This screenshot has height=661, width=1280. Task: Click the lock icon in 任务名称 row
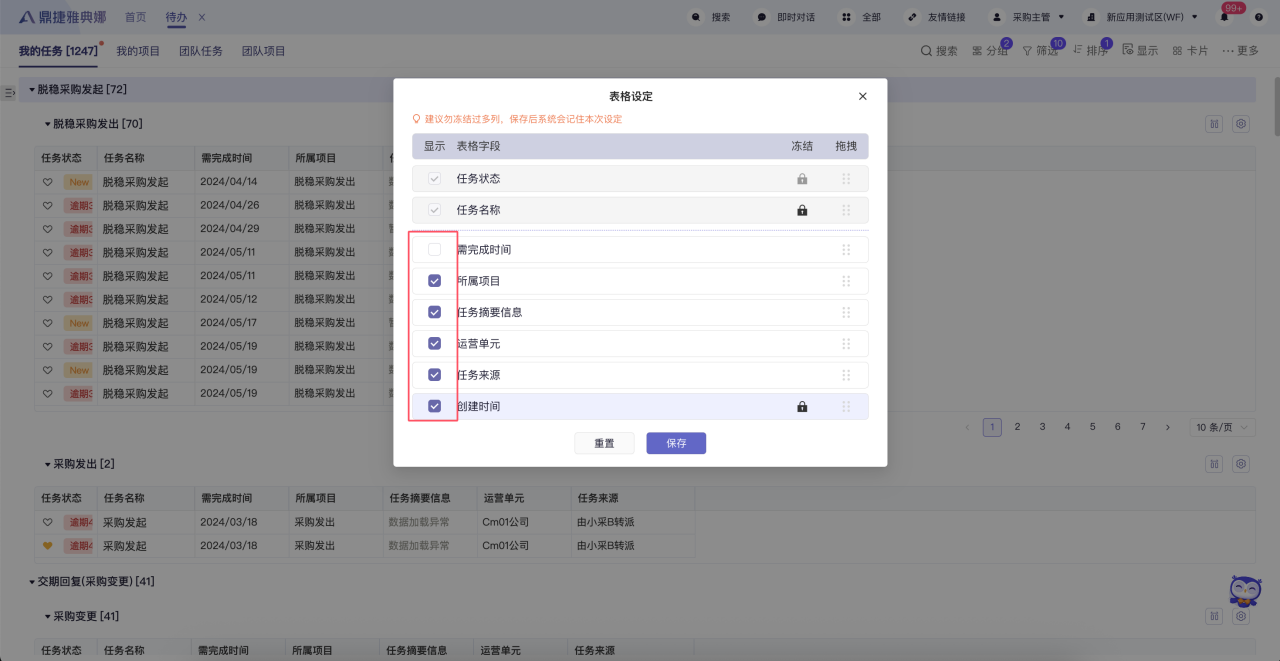pyautogui.click(x=801, y=211)
